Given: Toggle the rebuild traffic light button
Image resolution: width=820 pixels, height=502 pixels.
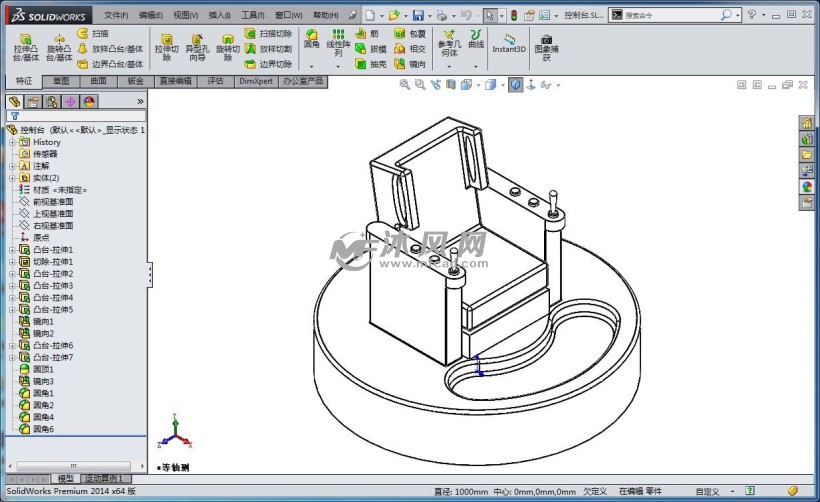Looking at the screenshot, I should [514, 16].
